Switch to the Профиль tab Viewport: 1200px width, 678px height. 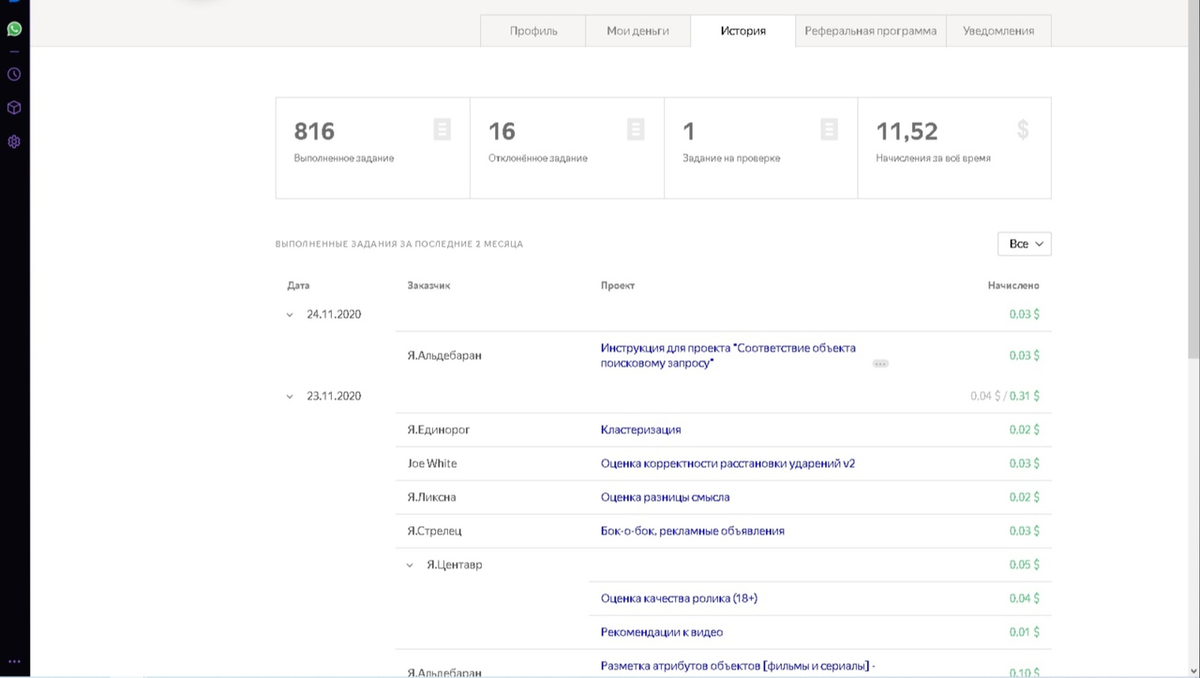[x=533, y=31]
